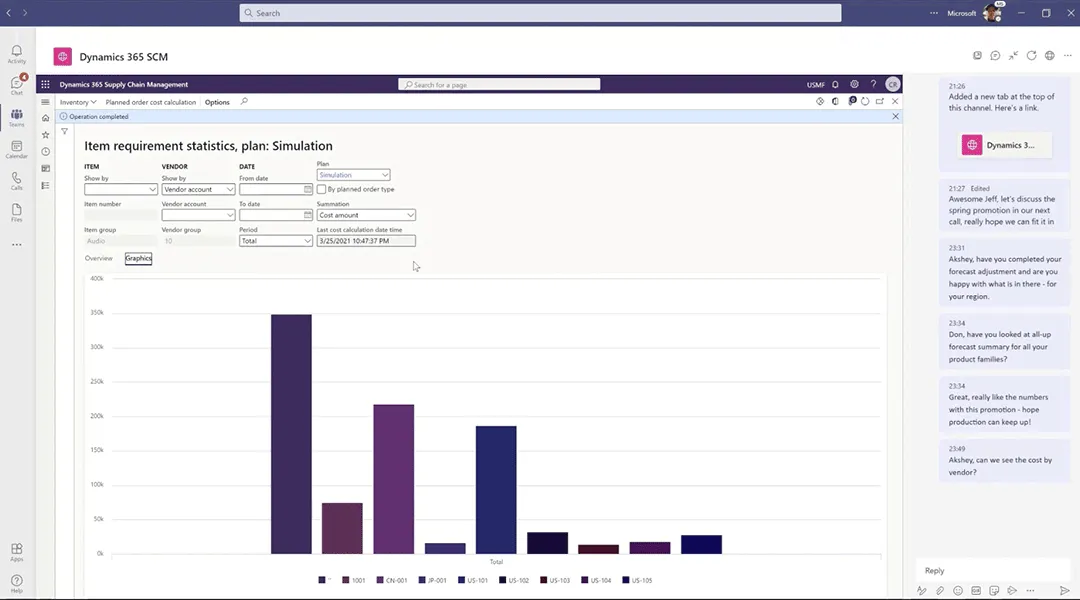This screenshot has width=1080, height=600.
Task: Open the Dynamics 365 link card in chat
Action: click(x=1005, y=144)
